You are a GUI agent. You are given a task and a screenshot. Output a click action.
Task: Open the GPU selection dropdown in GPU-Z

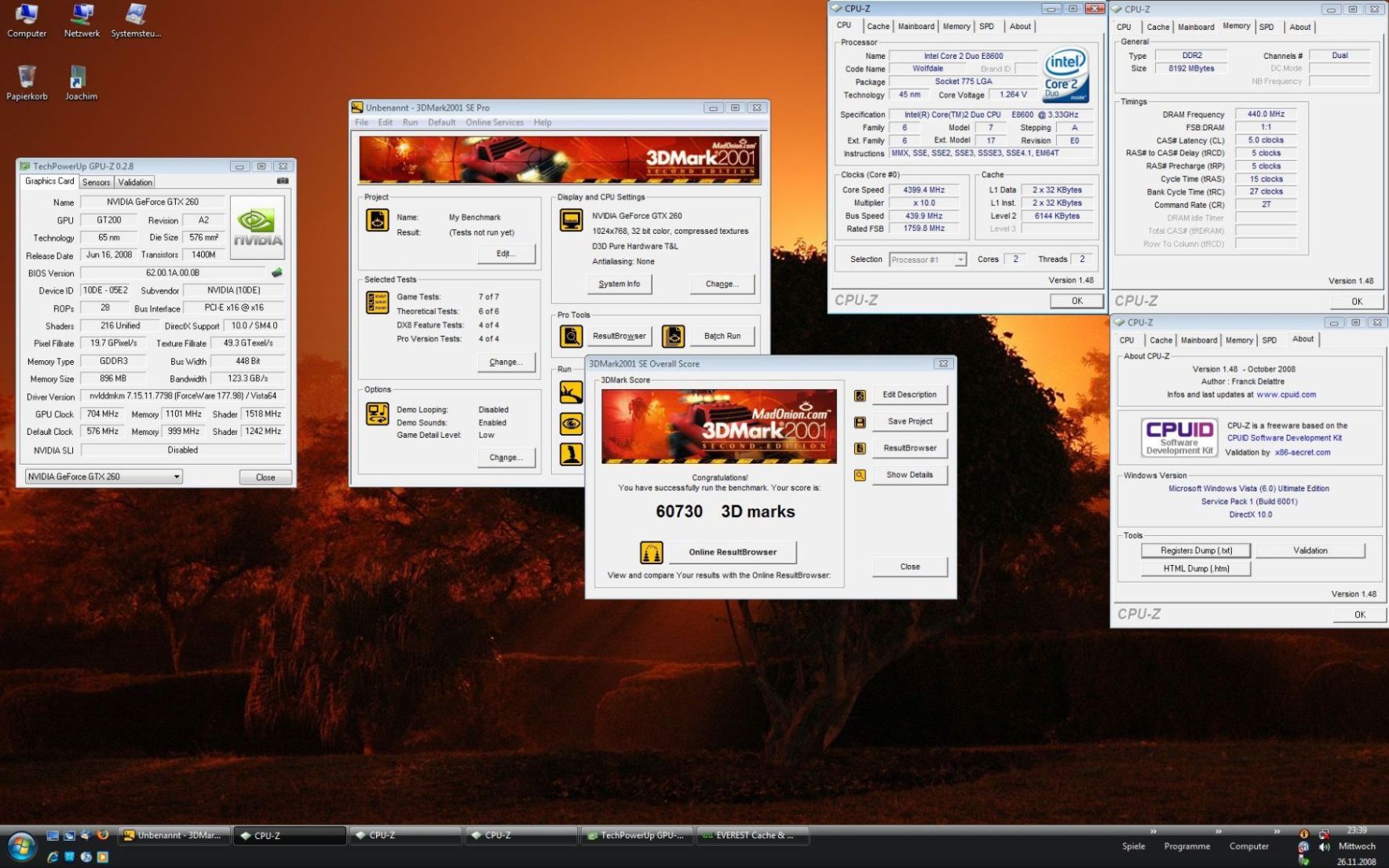[104, 476]
